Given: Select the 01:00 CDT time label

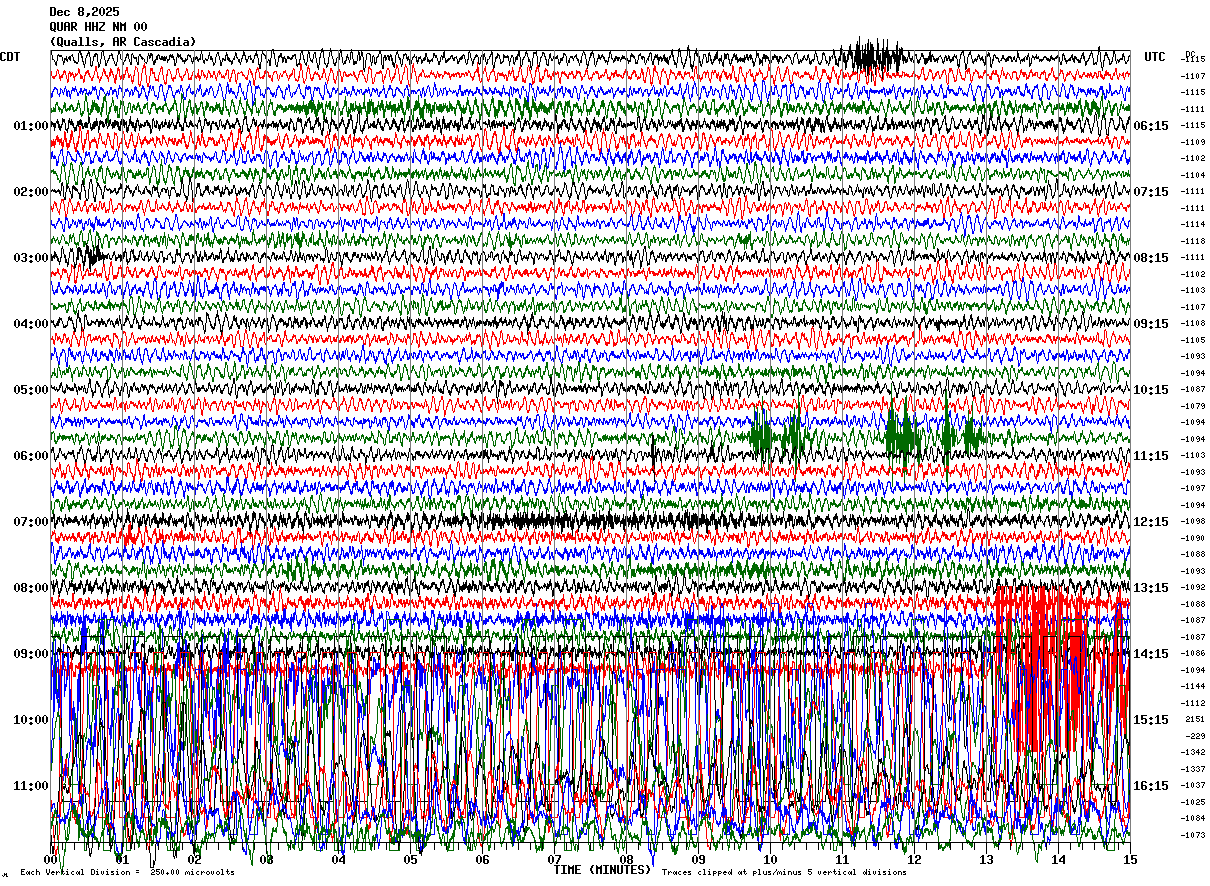Looking at the screenshot, I should pyautogui.click(x=31, y=126).
